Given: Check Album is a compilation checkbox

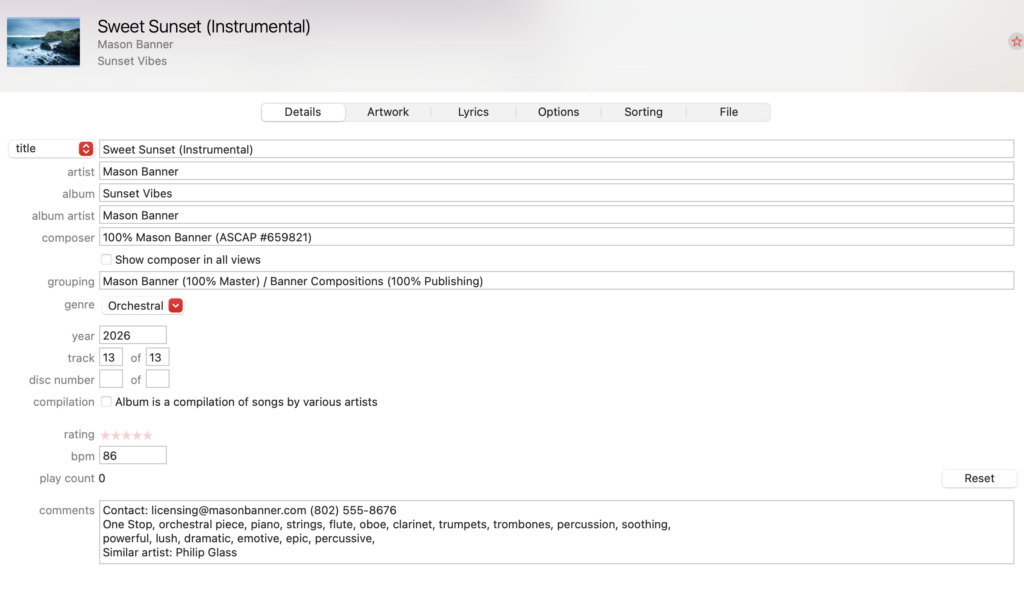Looking at the screenshot, I should [x=107, y=402].
